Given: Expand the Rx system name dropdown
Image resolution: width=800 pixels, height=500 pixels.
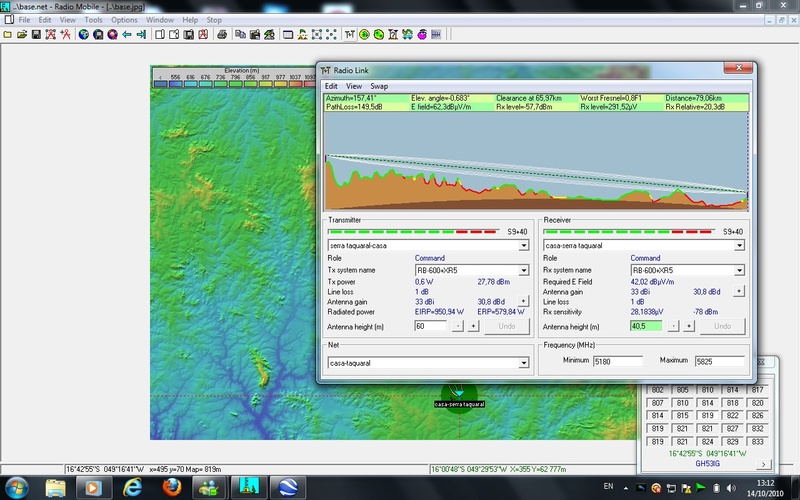Looking at the screenshot, I should 738,270.
